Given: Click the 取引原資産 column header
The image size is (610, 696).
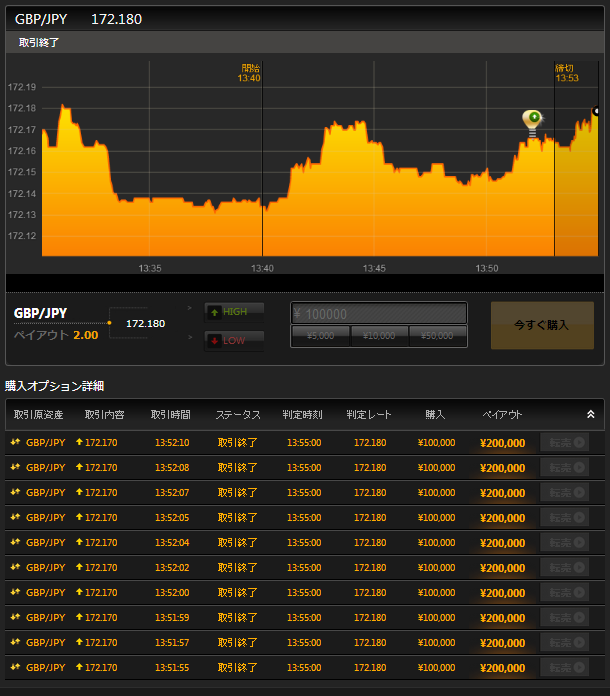Looking at the screenshot, I should click(39, 415).
